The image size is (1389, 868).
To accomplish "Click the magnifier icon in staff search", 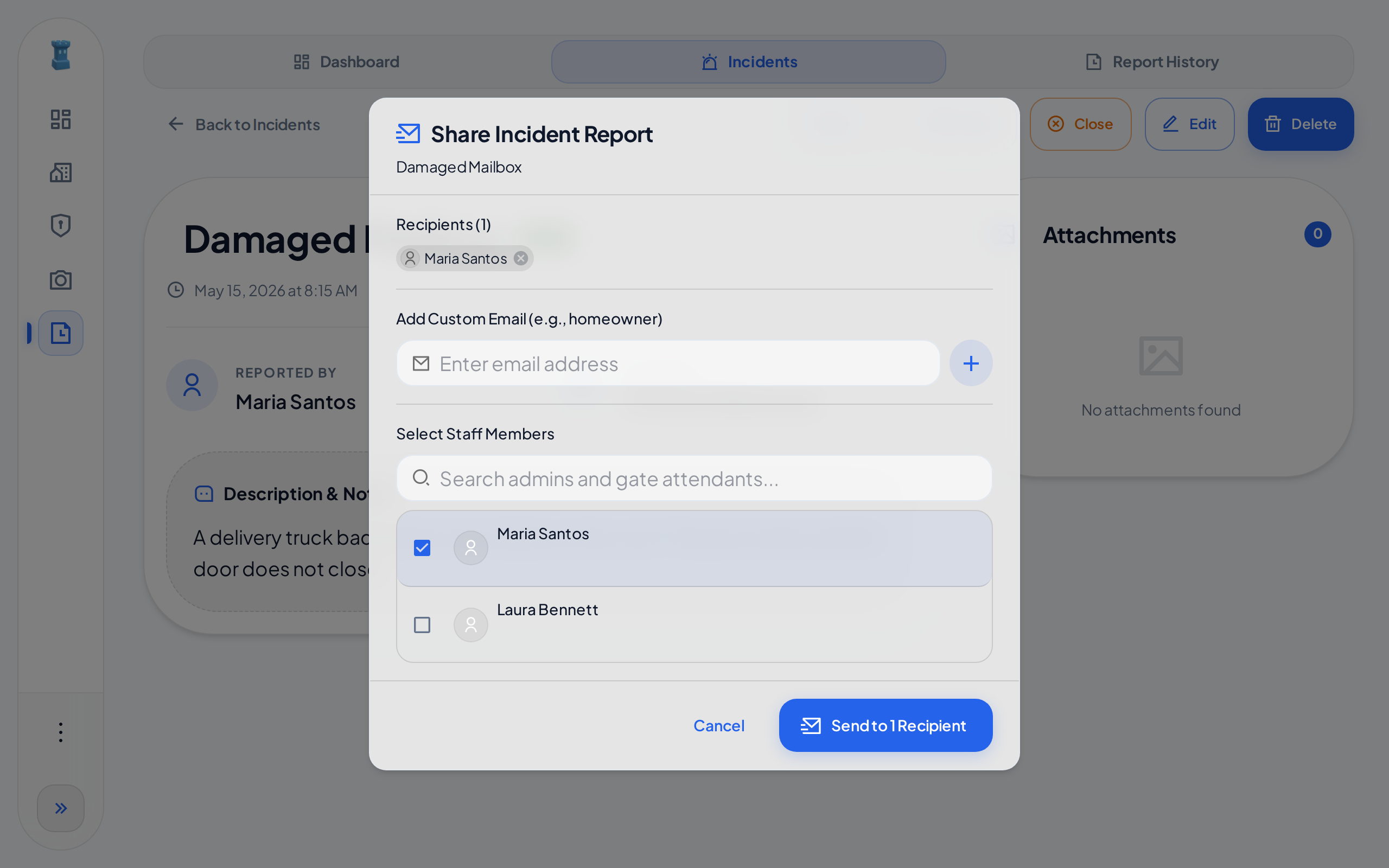I will click(x=421, y=477).
